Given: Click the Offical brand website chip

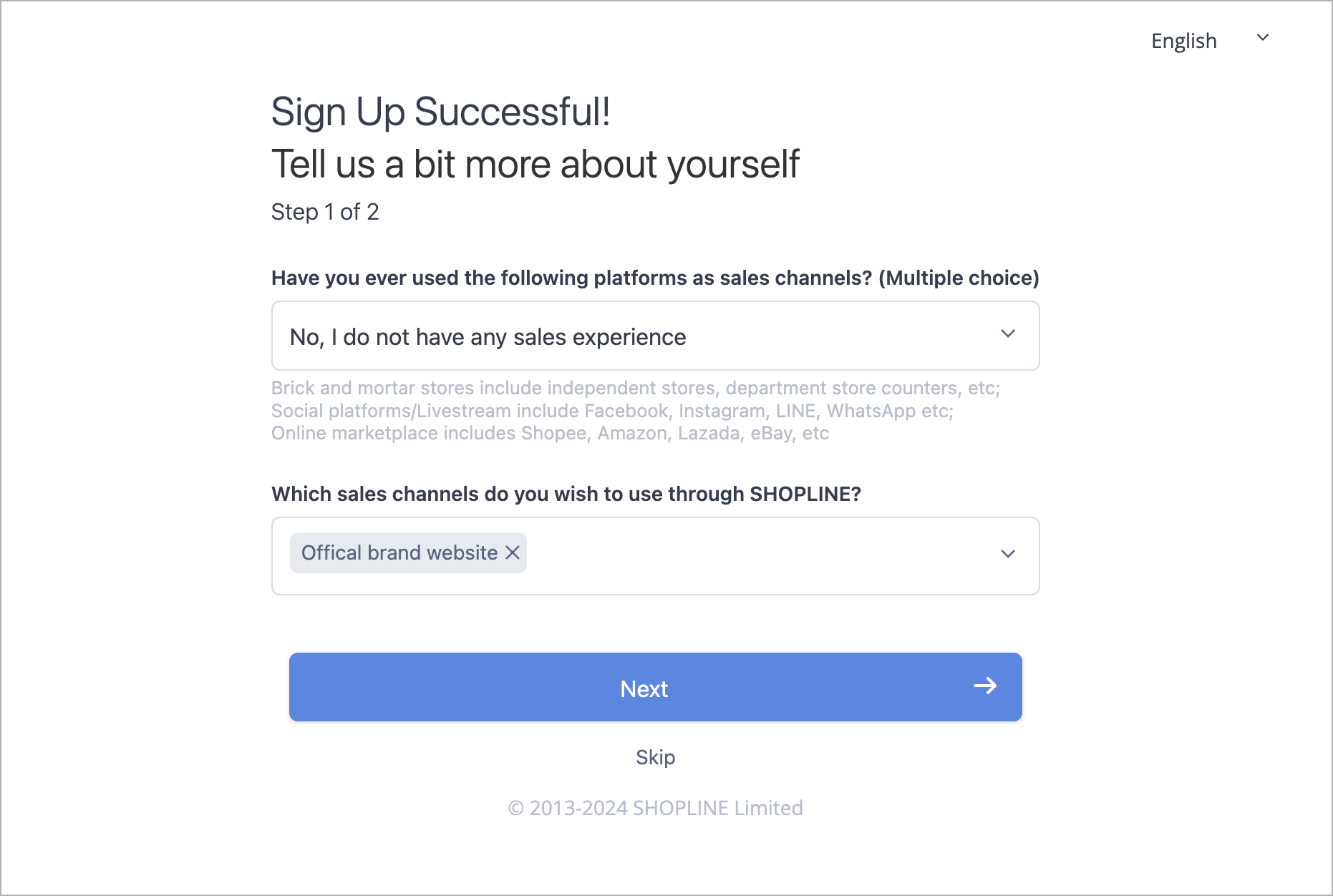Looking at the screenshot, I should 408,552.
